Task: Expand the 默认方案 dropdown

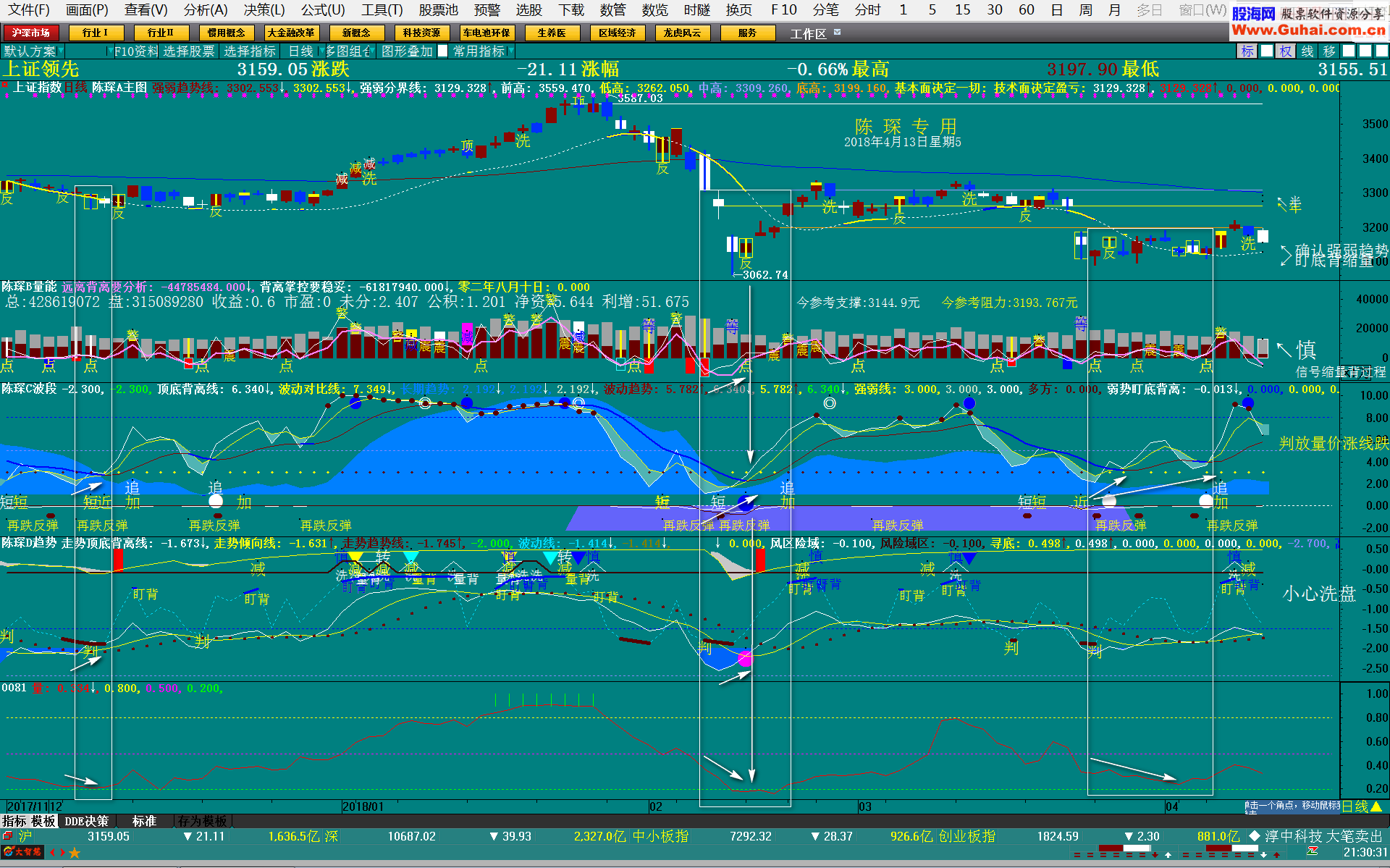Action: pos(61,51)
